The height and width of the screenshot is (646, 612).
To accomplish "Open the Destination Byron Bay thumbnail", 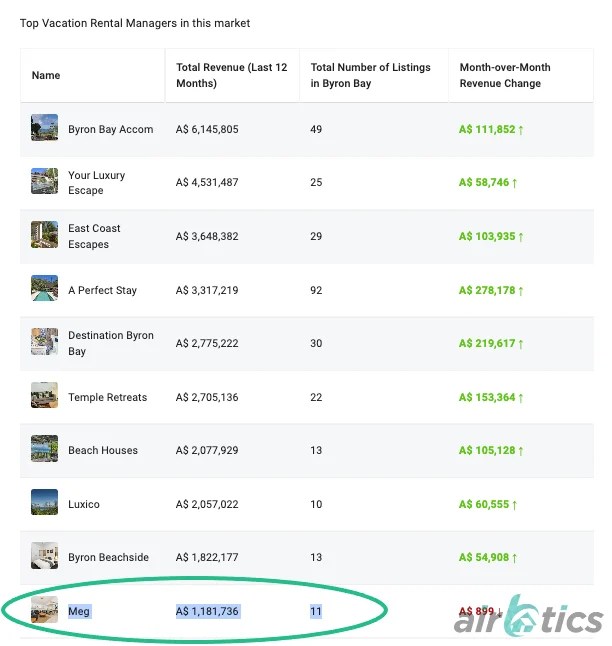I will point(45,342).
